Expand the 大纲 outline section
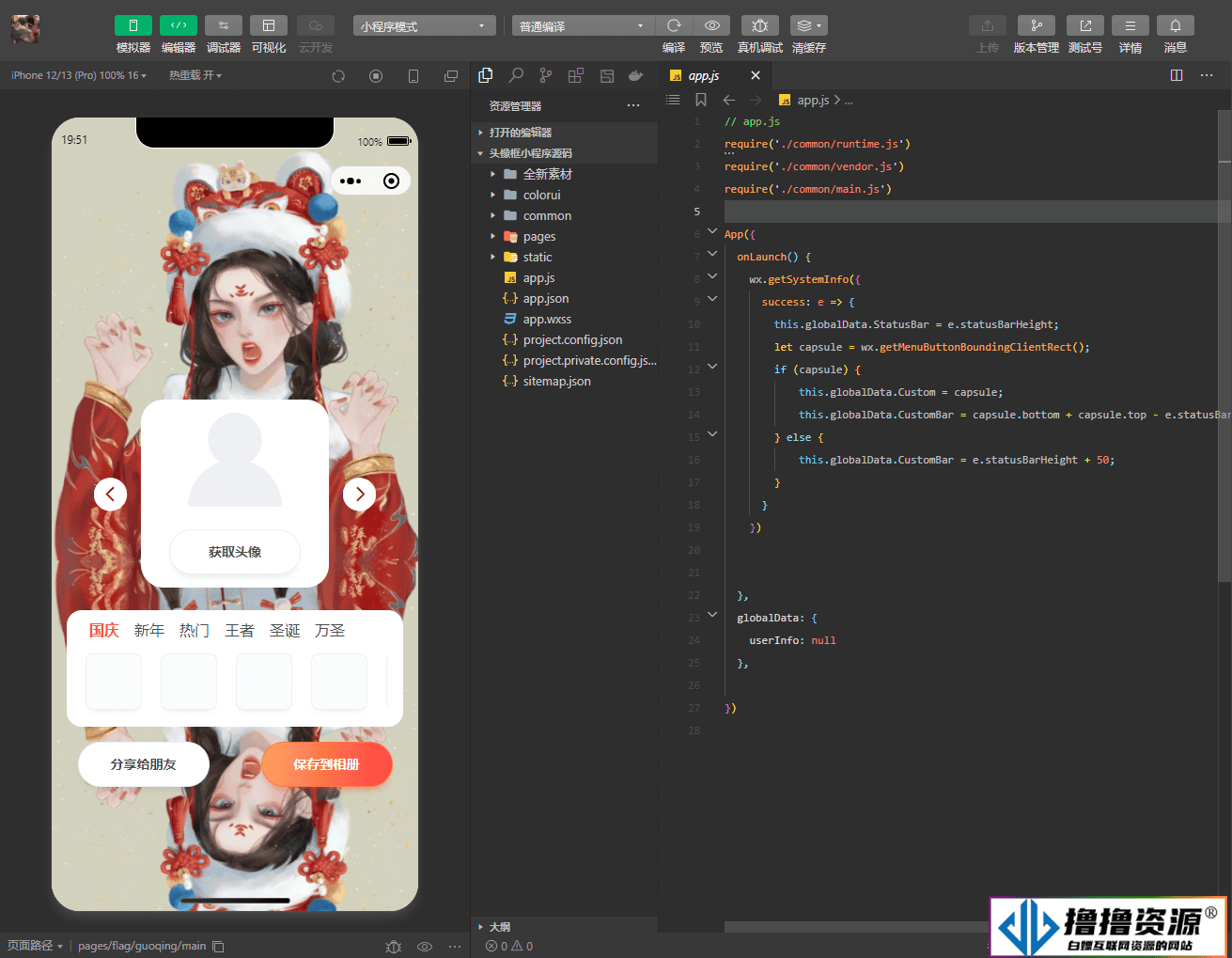 (564, 927)
